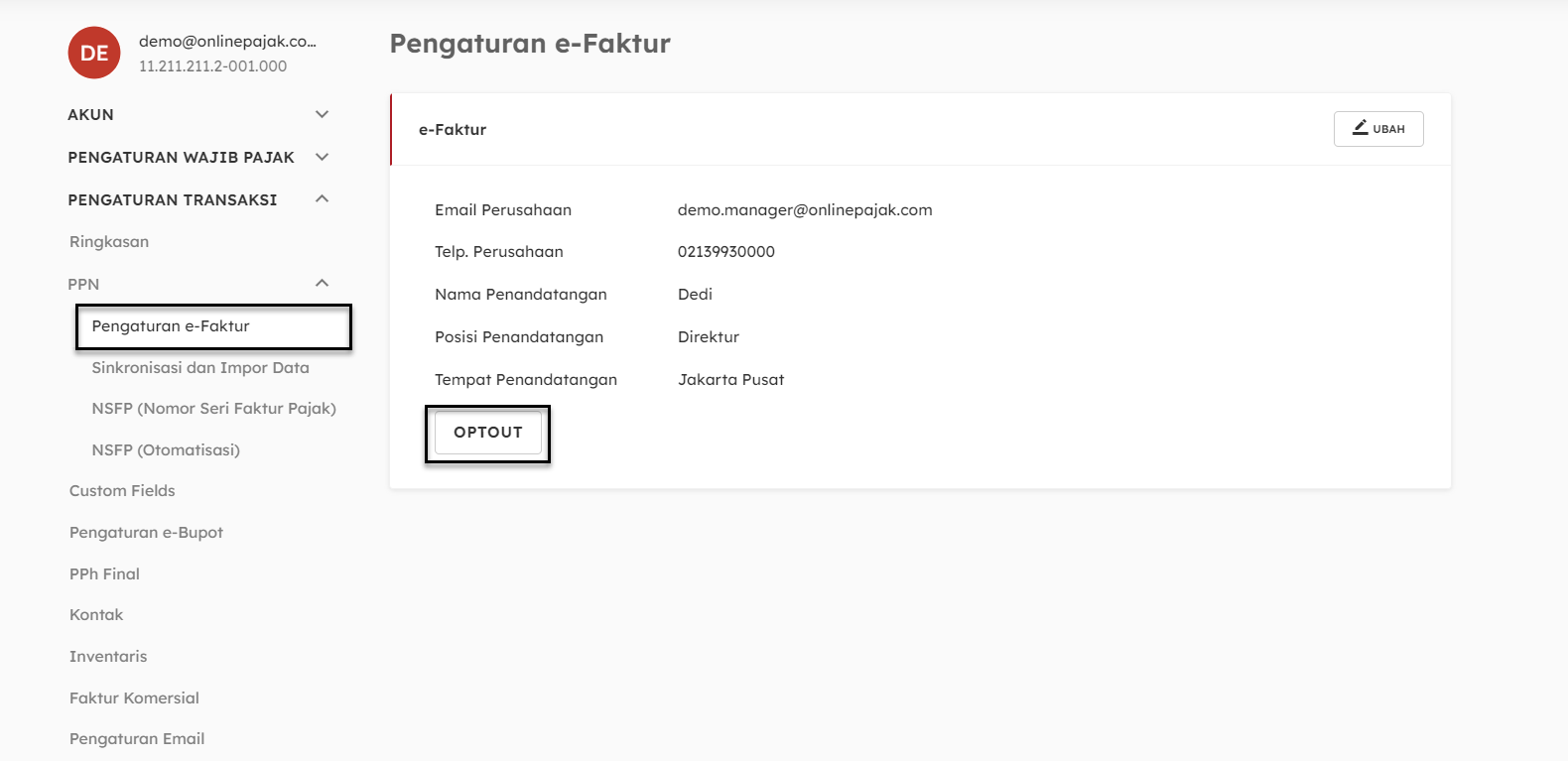Navigate to Custom Fields
The height and width of the screenshot is (761, 1568).
pos(122,491)
